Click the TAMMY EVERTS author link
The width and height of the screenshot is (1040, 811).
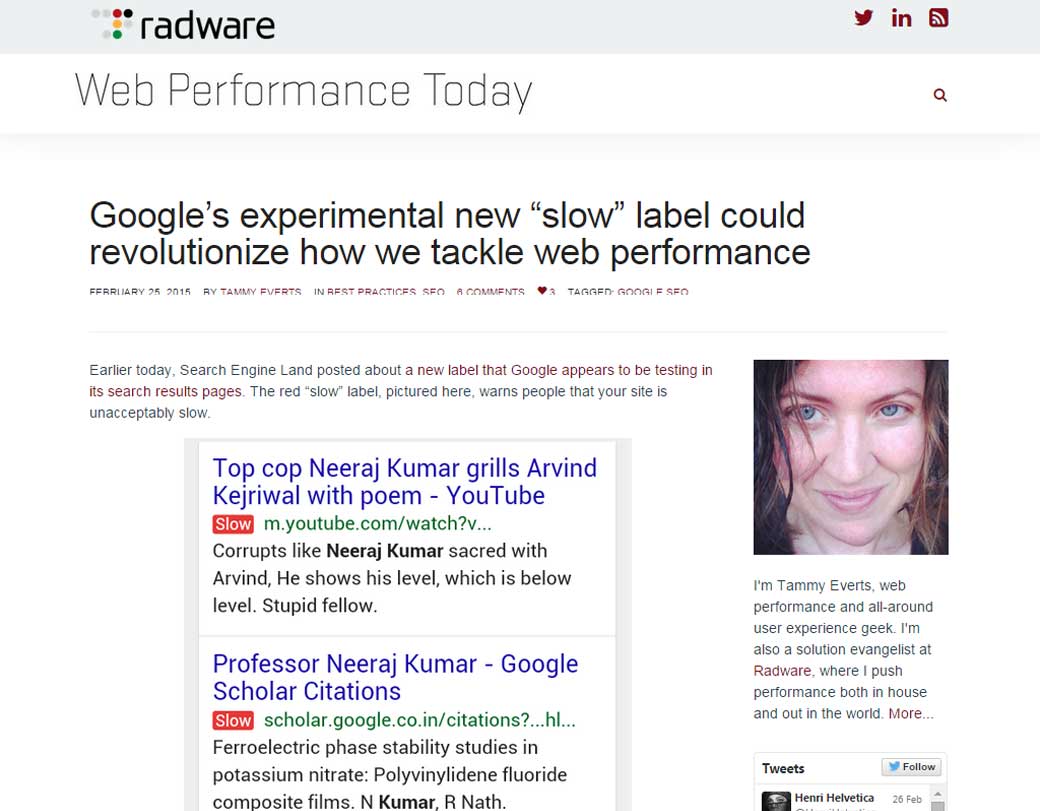coord(261,292)
